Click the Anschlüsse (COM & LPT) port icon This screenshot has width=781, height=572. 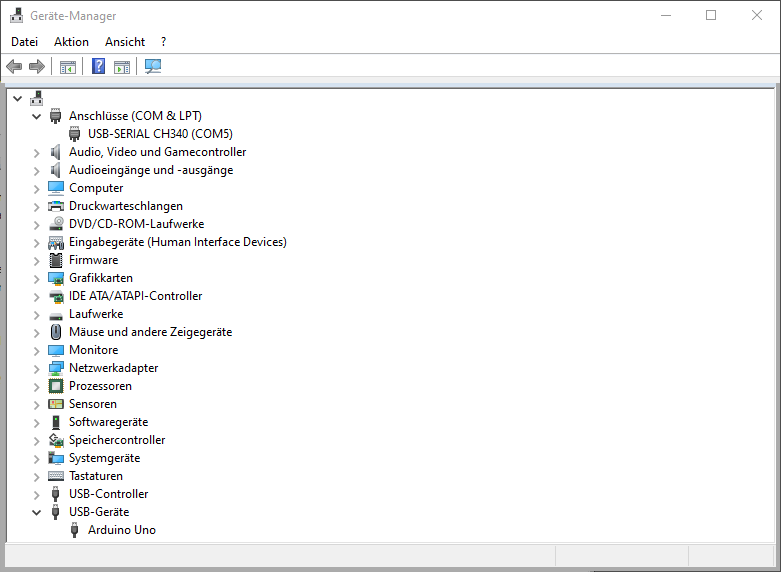point(55,116)
